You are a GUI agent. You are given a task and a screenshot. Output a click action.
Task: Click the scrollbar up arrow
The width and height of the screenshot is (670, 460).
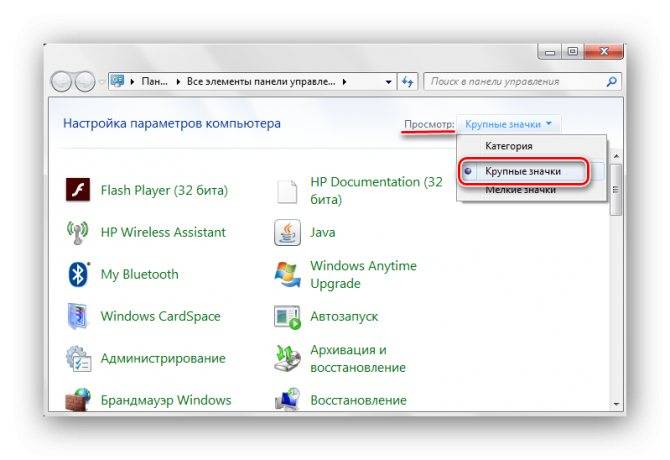coord(616,156)
